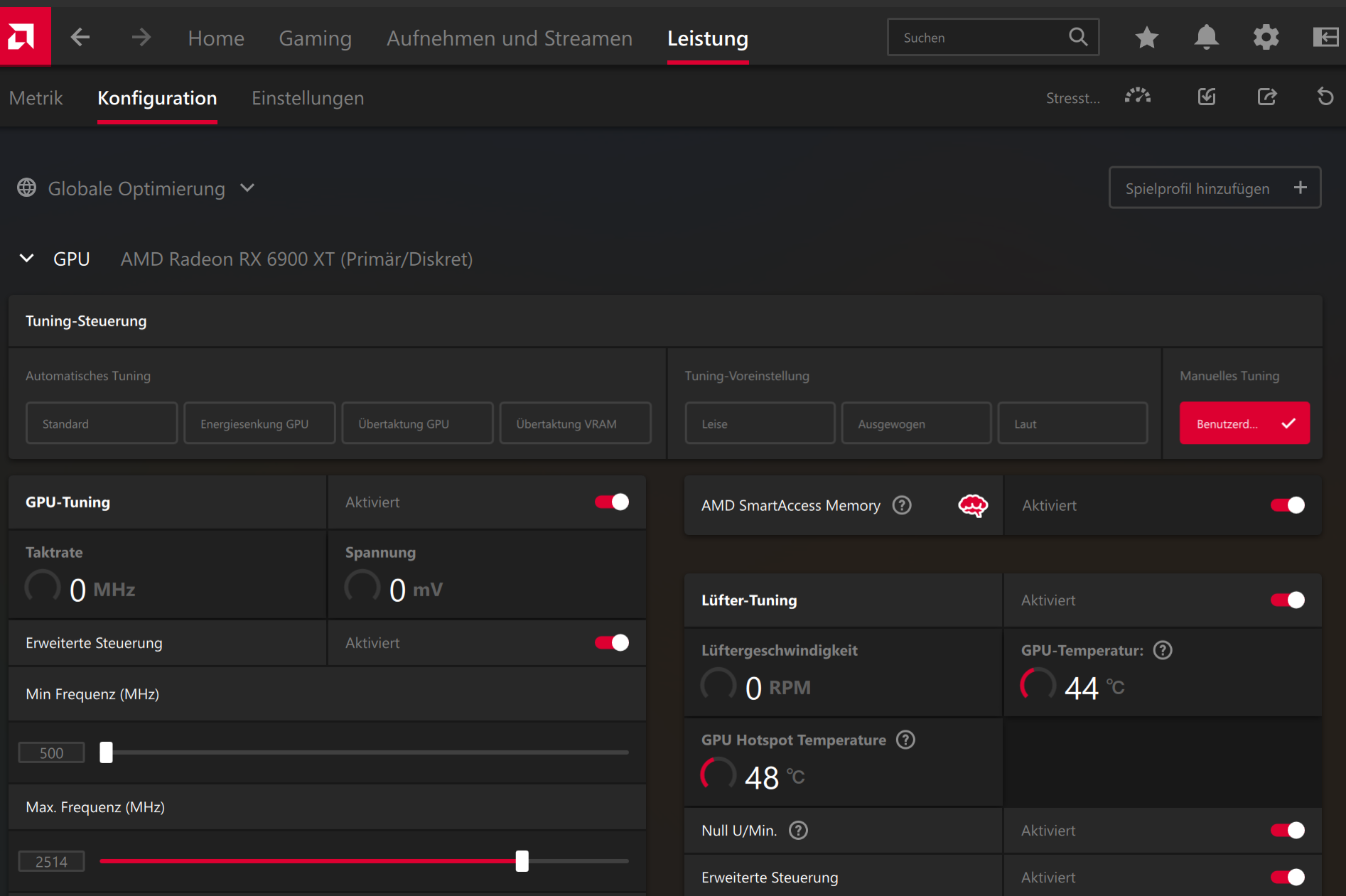Open the Gaming menu tab

point(315,38)
